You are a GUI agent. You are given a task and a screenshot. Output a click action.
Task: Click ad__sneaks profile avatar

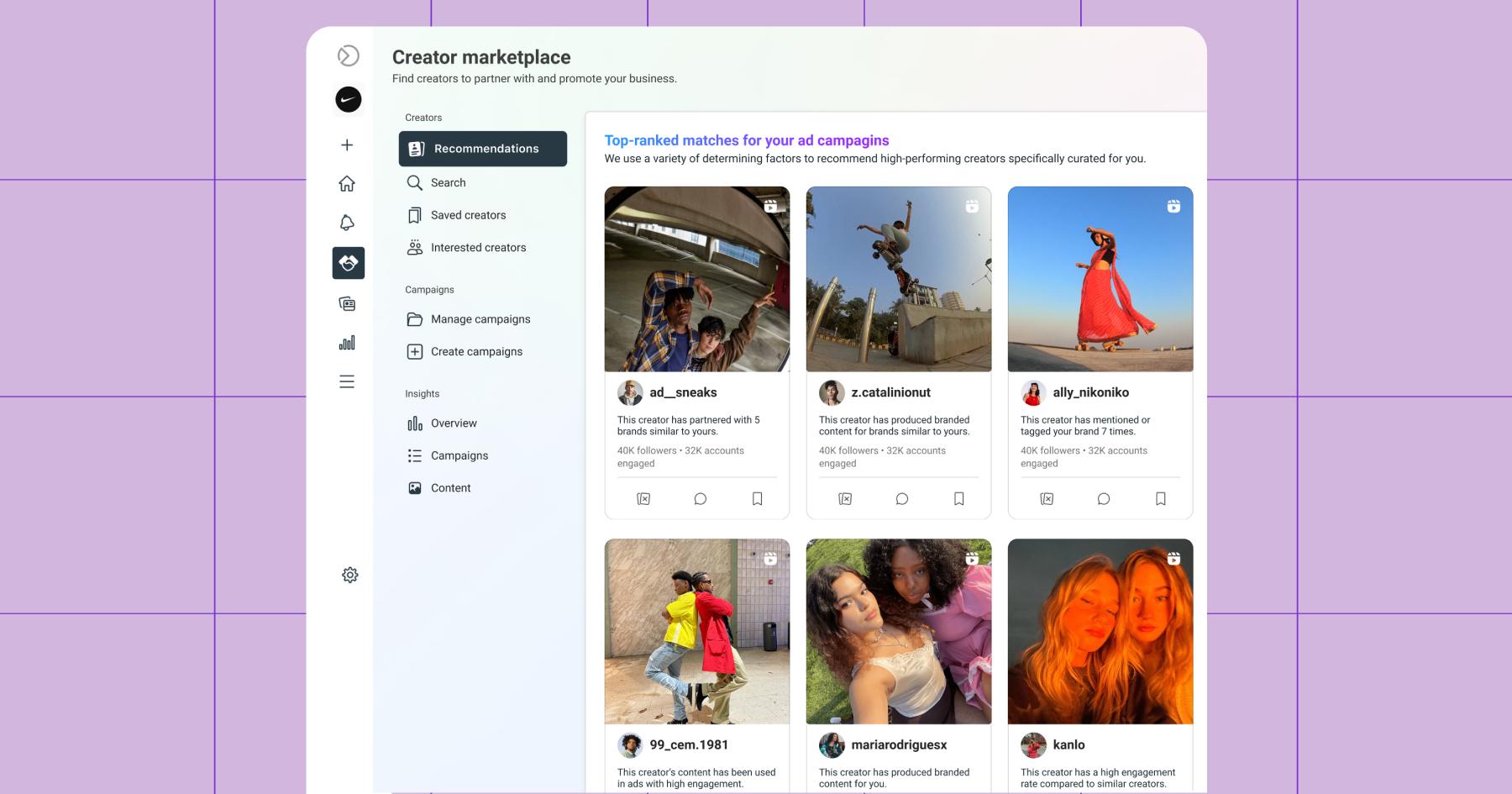click(x=630, y=392)
